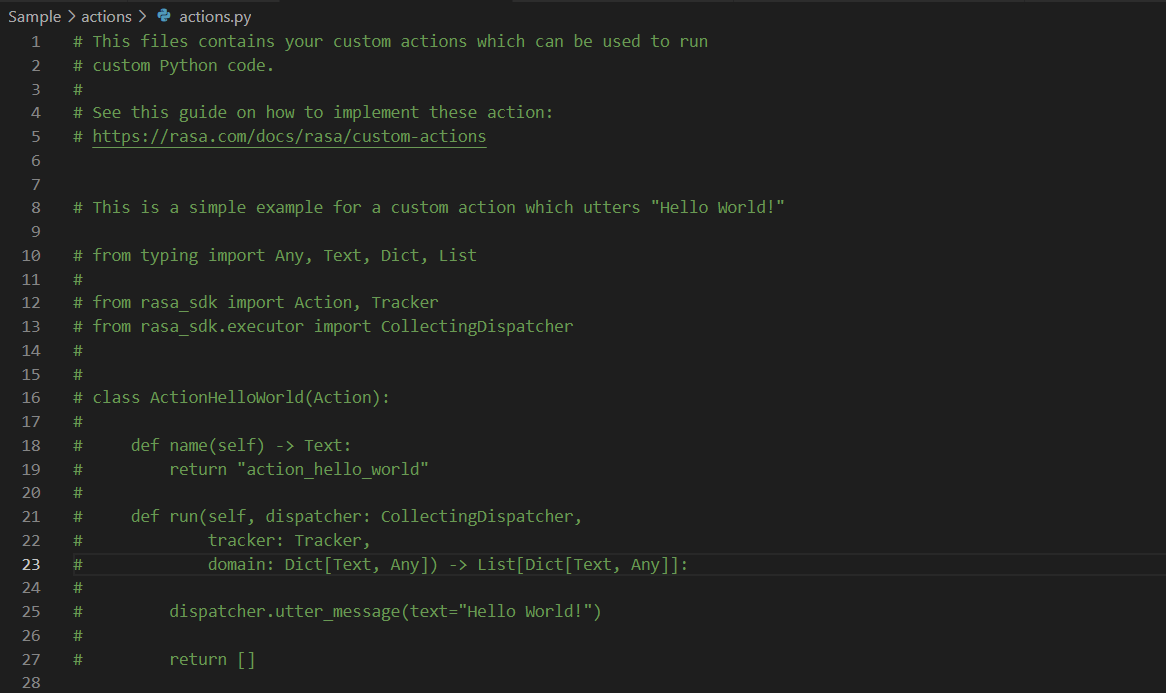Click the 'return []' line
Screen dimensions: 1166x693
212,660
